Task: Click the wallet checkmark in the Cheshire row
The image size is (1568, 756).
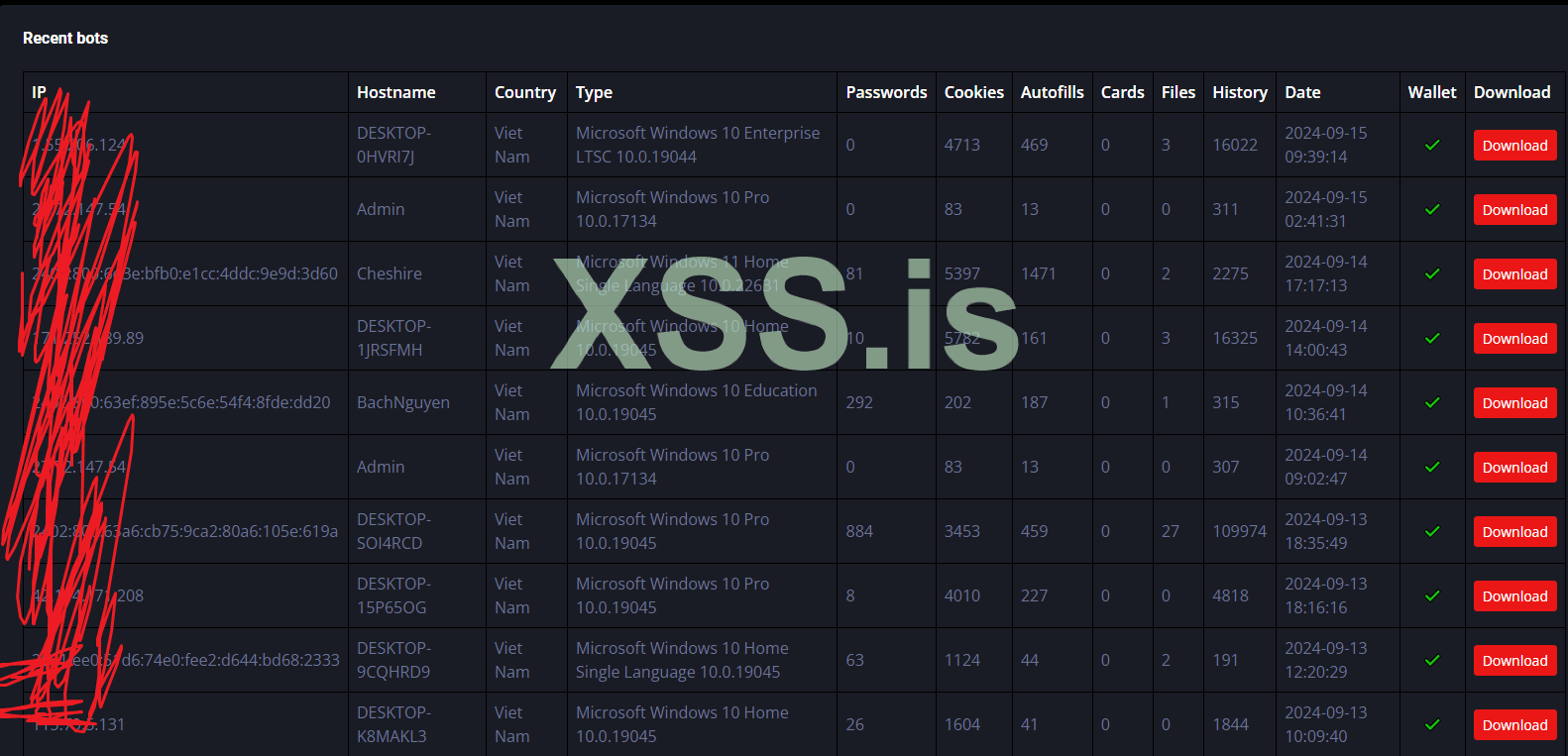Action: [1432, 273]
